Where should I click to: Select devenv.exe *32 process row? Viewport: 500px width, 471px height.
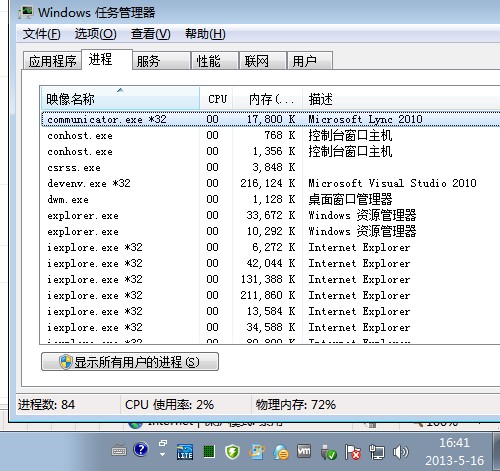271,183
